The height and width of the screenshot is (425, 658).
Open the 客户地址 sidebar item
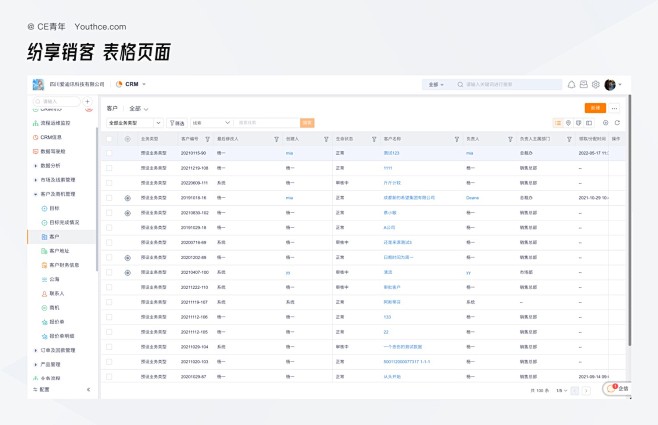(59, 251)
